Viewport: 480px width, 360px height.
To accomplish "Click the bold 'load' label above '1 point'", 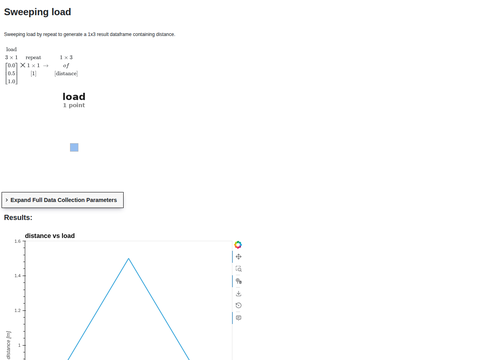I will pyautogui.click(x=74, y=97).
